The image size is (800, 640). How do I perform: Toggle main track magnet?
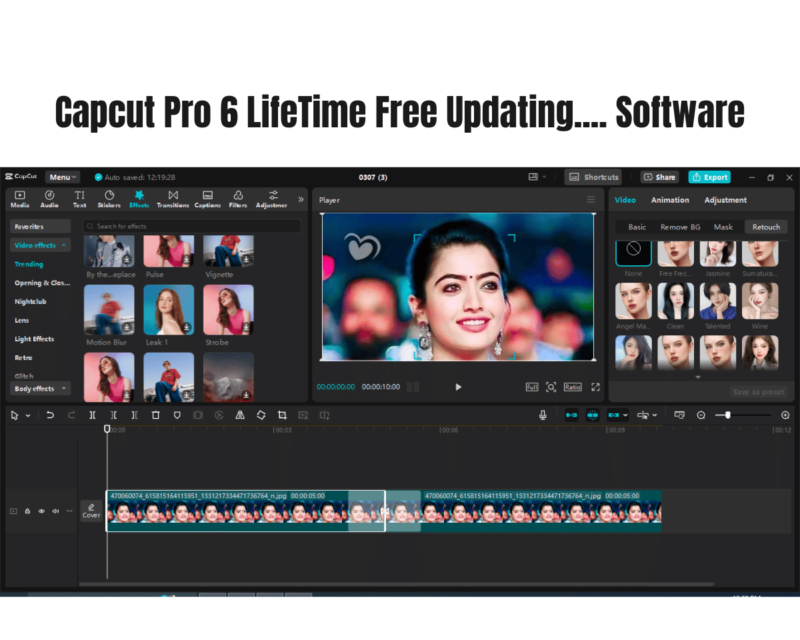571,415
